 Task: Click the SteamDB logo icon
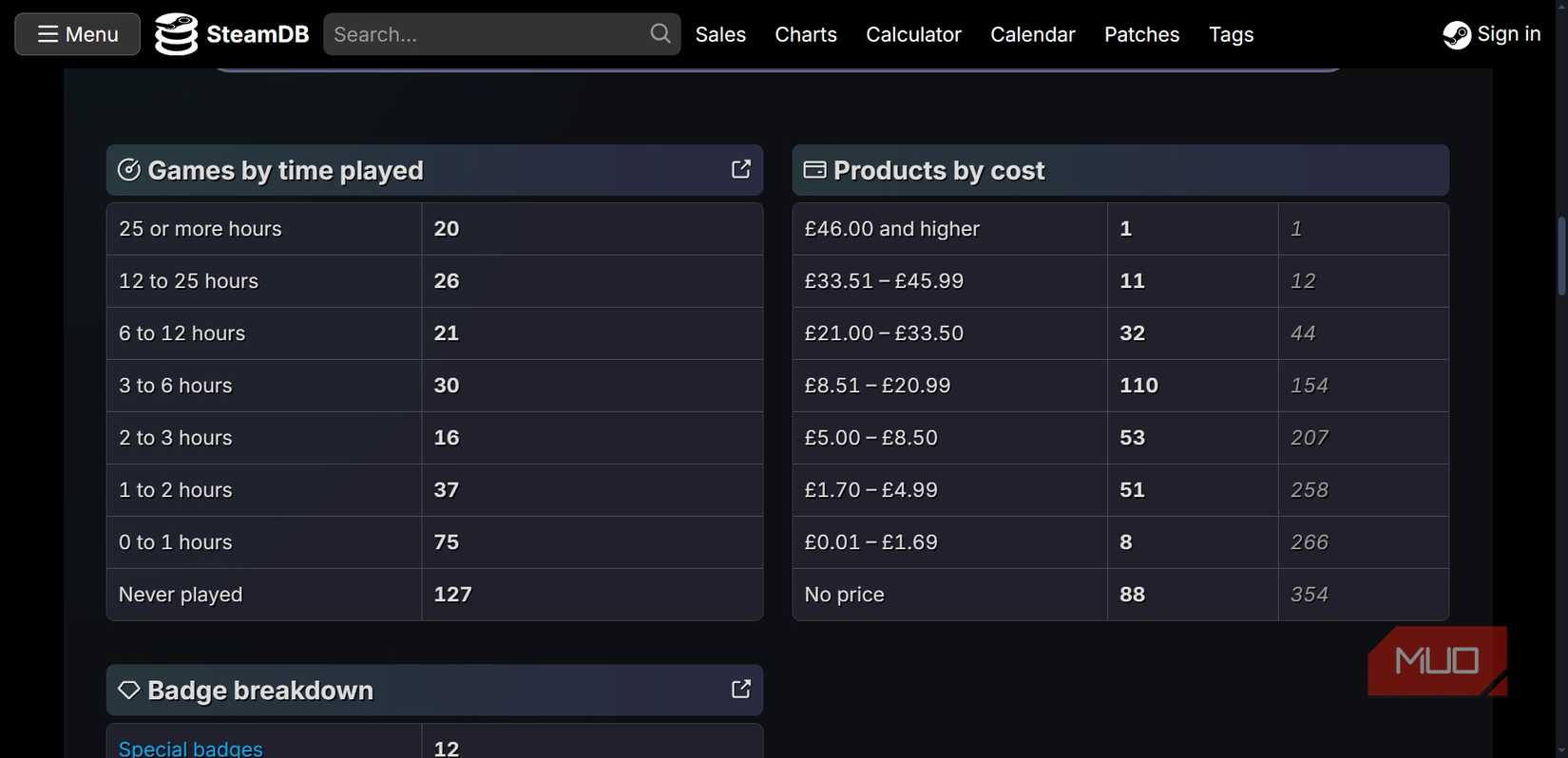click(176, 34)
